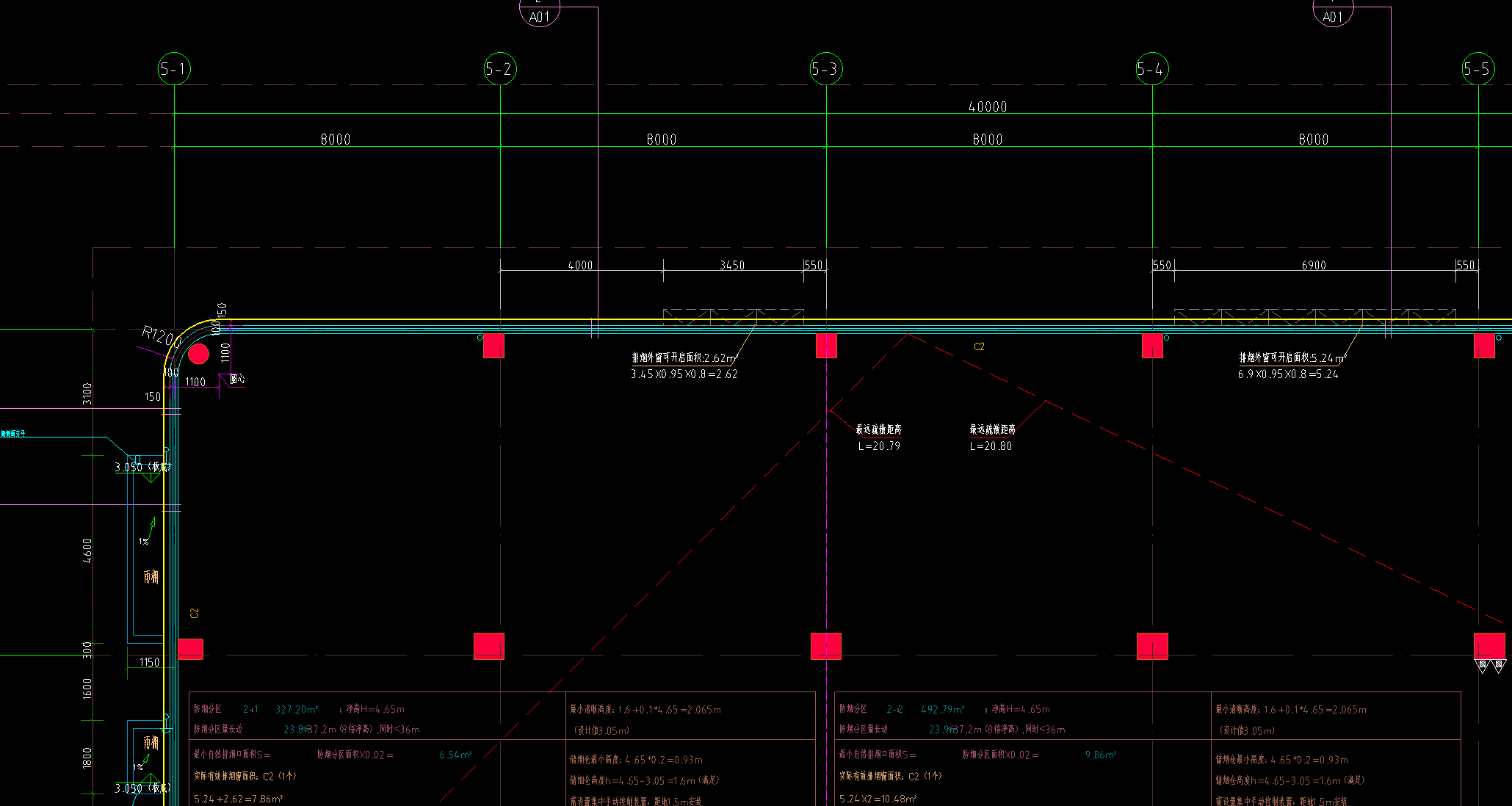Click the 5-1 grid axis bubble
Screen dimensions: 1512x806
click(174, 69)
